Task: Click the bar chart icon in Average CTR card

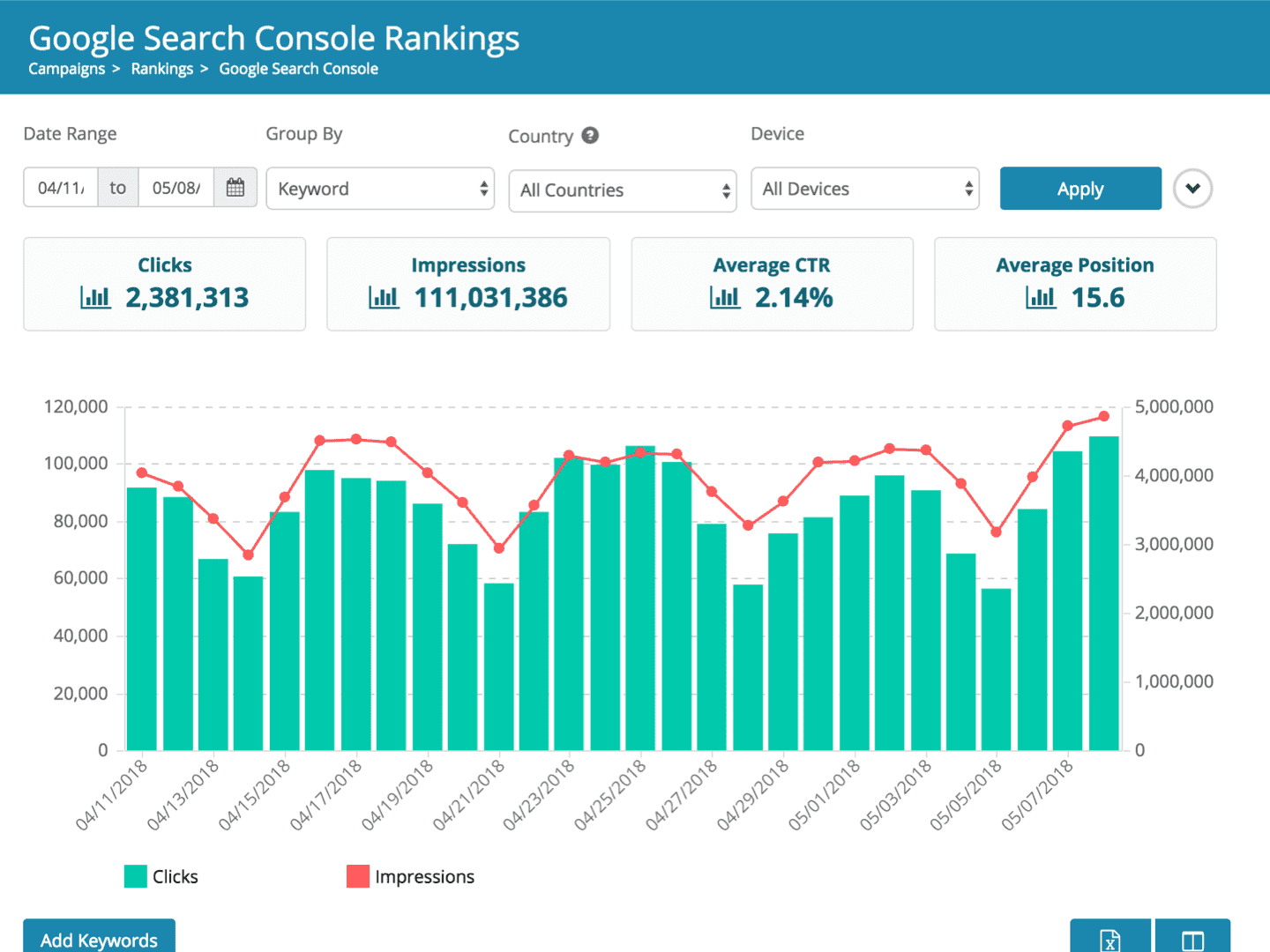Action: (x=725, y=297)
